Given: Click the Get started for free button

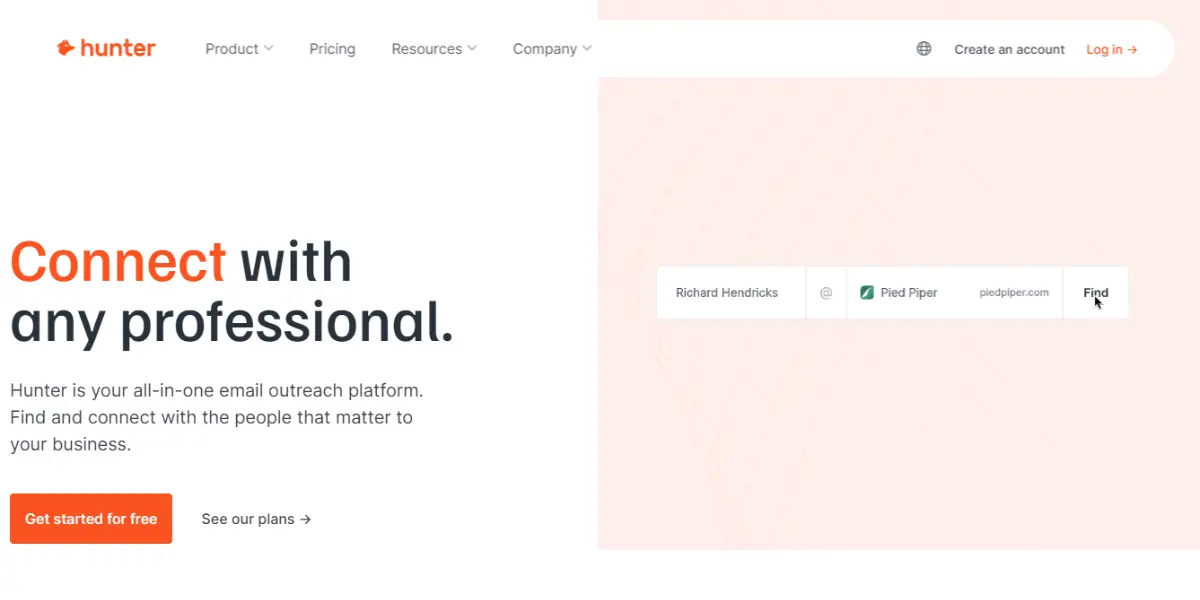Looking at the screenshot, I should [91, 519].
